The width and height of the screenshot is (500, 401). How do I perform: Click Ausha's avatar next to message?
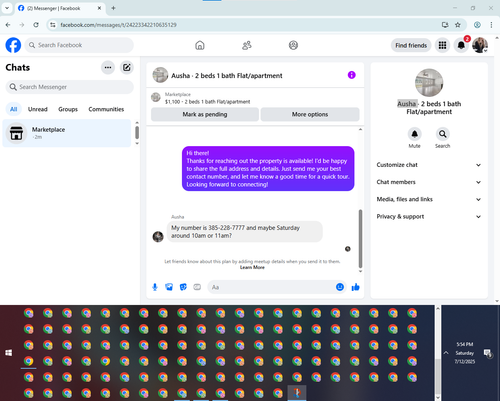coord(158,236)
